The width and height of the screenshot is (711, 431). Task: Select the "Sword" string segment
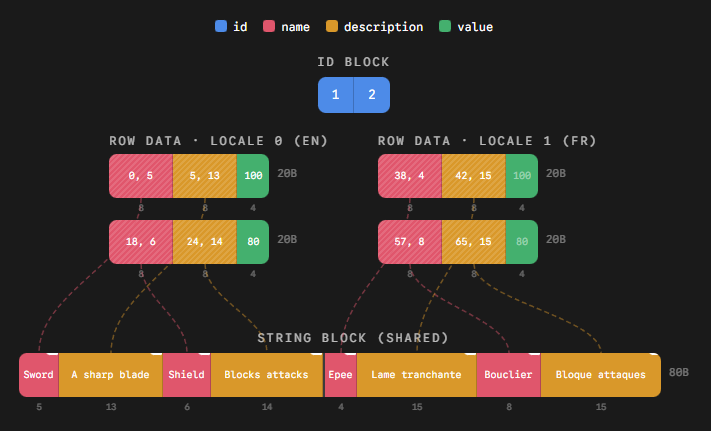39,375
